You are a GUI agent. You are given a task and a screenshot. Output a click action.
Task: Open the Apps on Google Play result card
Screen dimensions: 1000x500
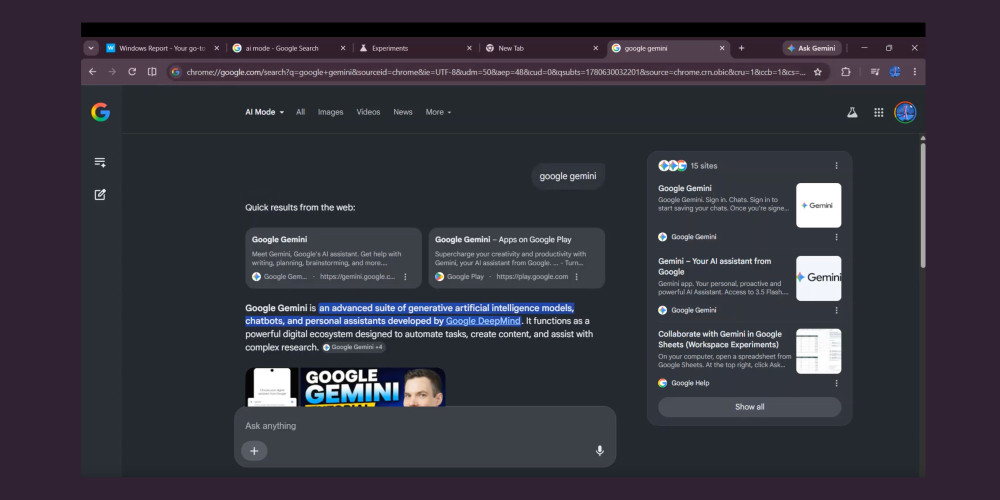click(x=517, y=258)
